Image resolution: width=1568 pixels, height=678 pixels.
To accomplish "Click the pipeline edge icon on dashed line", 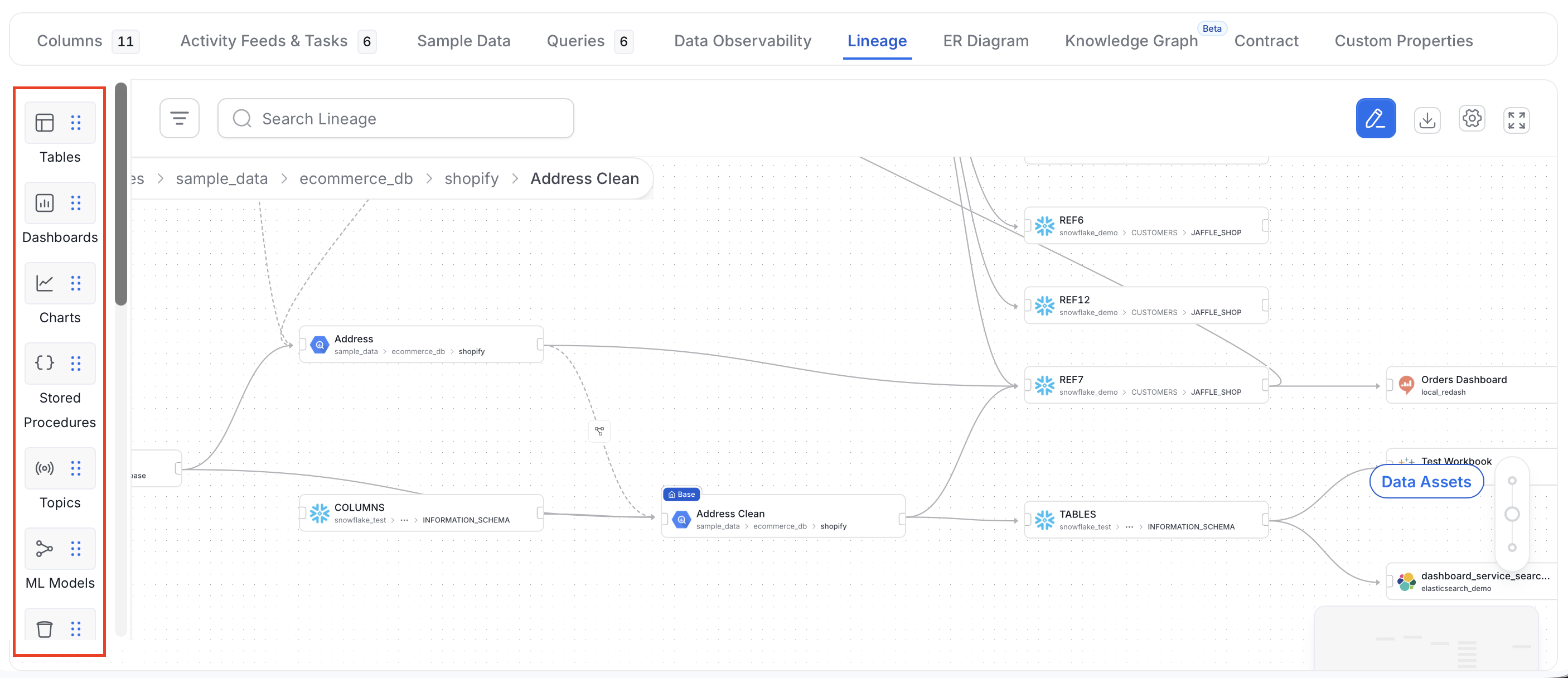I will 599,431.
